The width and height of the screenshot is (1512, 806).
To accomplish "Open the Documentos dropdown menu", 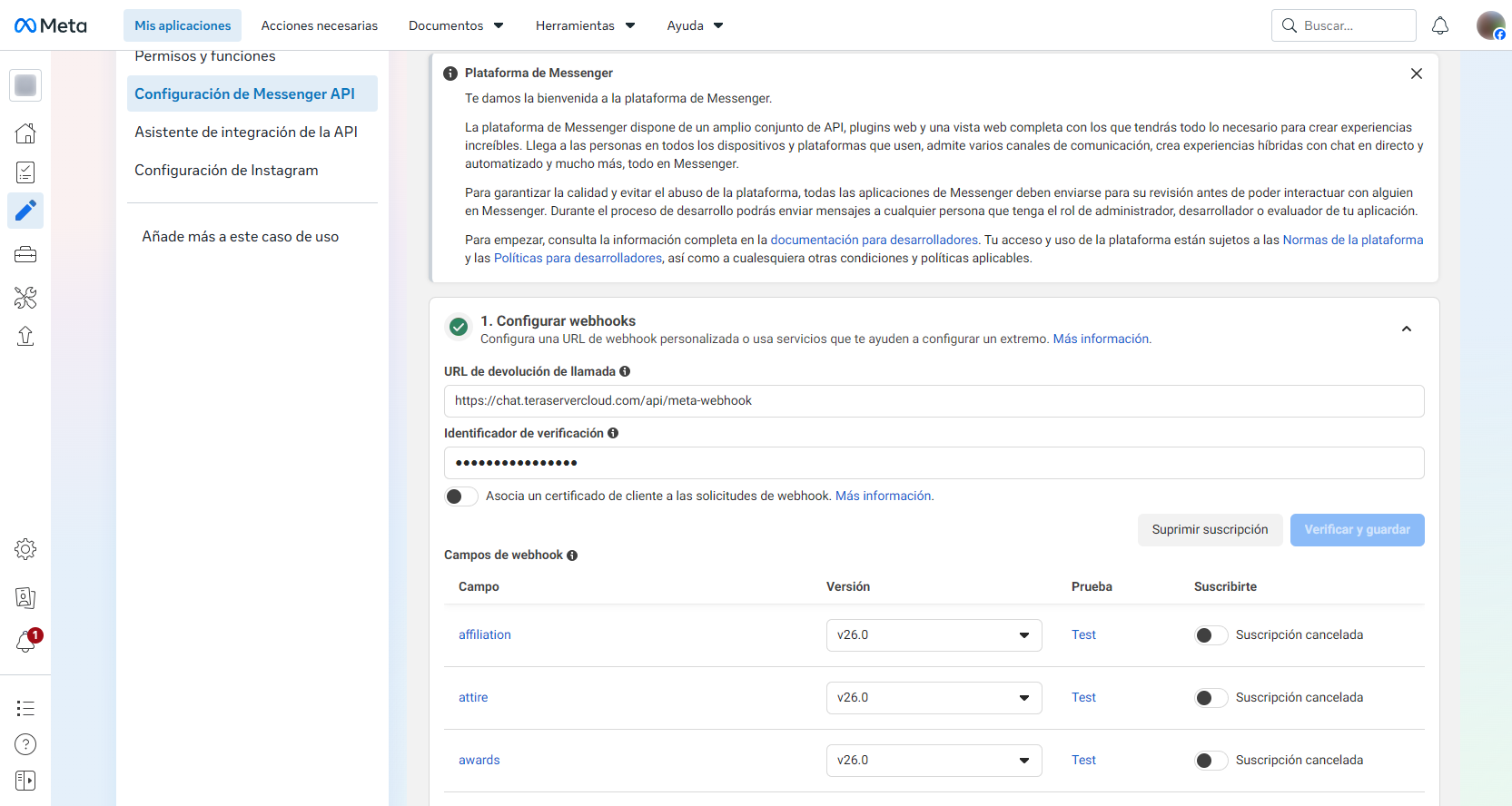I will 456,25.
